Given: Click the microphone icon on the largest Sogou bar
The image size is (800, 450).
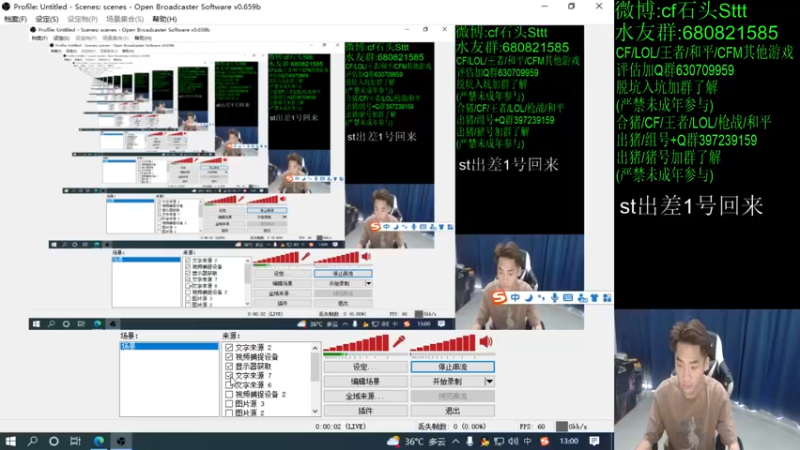Looking at the screenshot, I should click(x=555, y=297).
